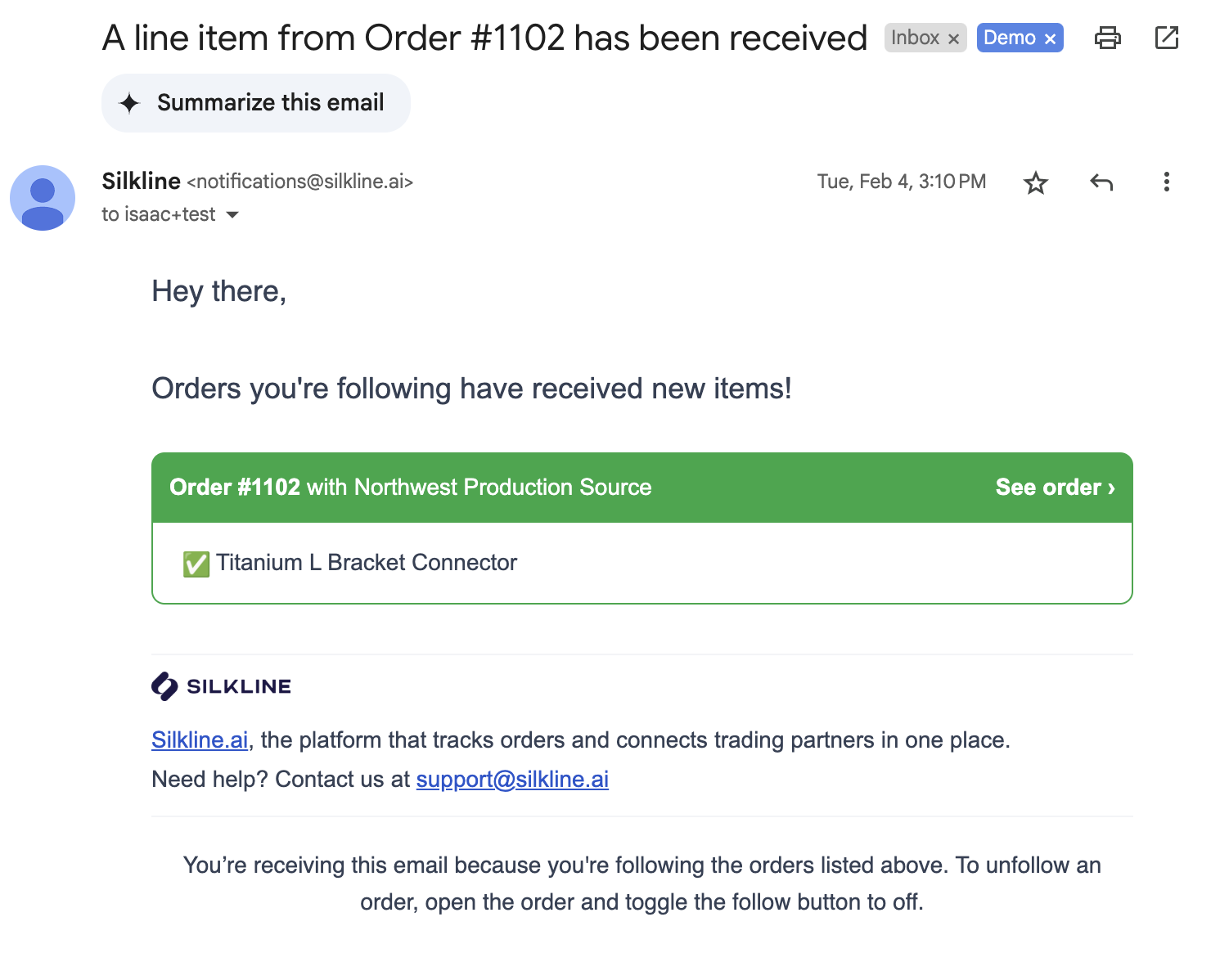Click Order #1102 header text
The image size is (1229, 980).
coord(235,488)
